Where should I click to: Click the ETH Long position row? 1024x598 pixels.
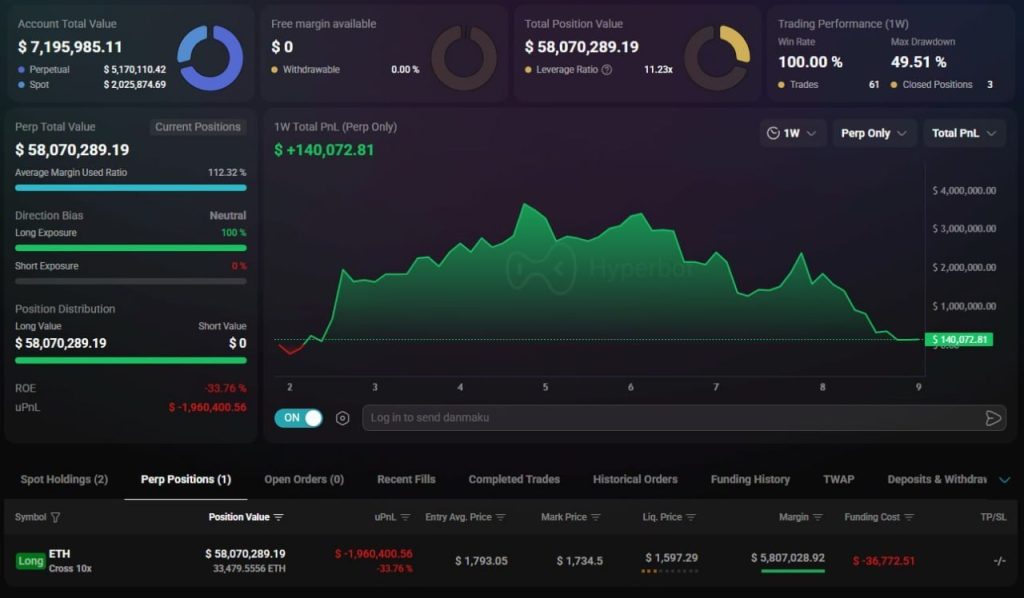click(x=512, y=561)
